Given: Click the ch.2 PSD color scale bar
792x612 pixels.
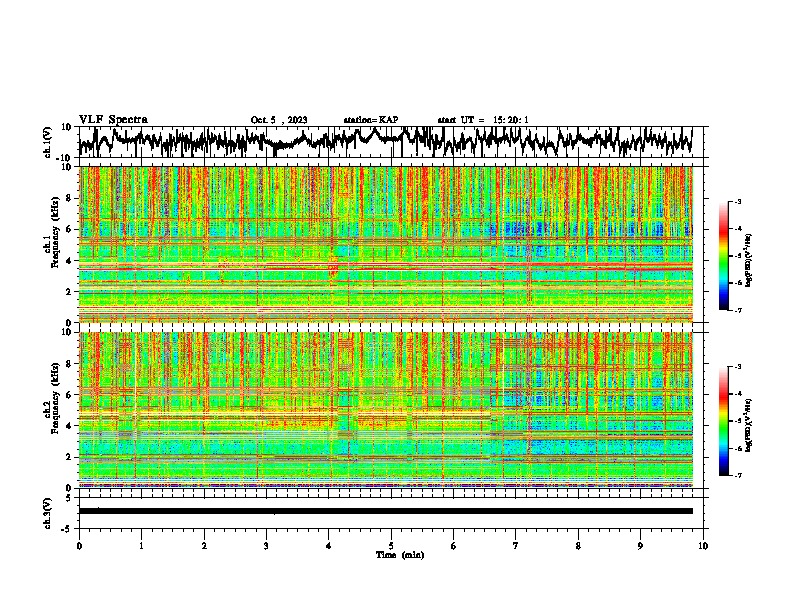Looking at the screenshot, I should coord(723,421).
